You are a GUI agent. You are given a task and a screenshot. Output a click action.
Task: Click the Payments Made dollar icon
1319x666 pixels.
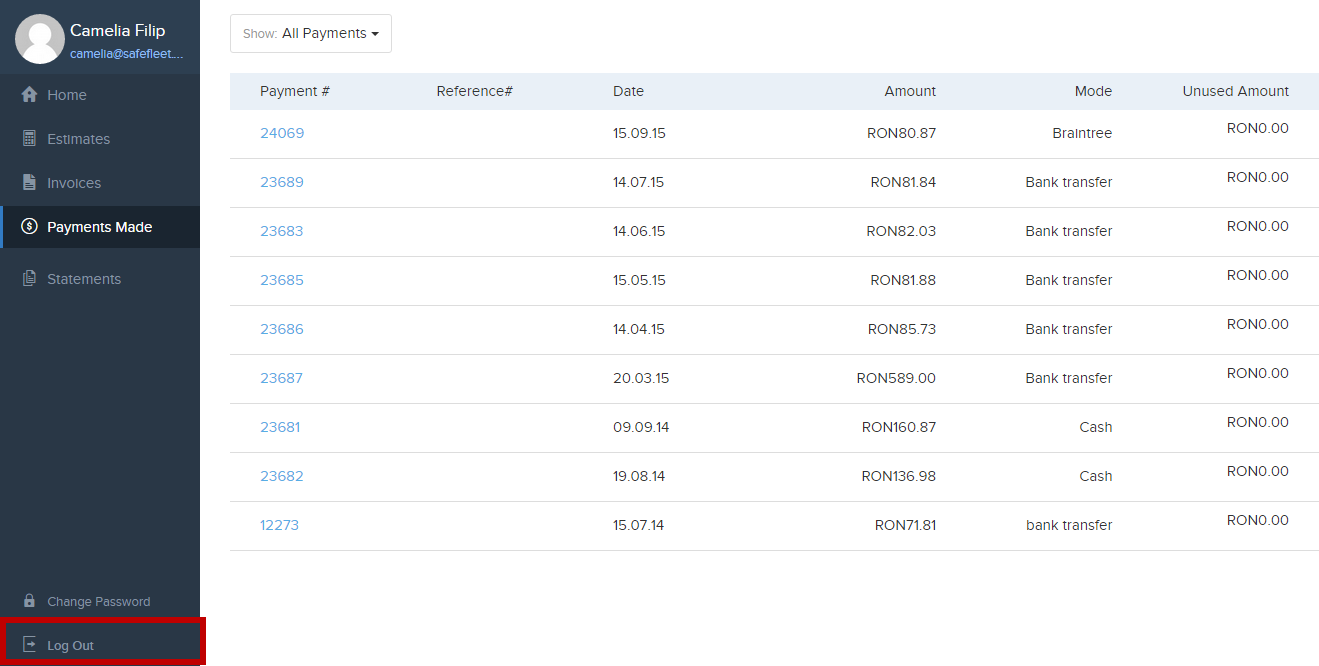[x=29, y=227]
